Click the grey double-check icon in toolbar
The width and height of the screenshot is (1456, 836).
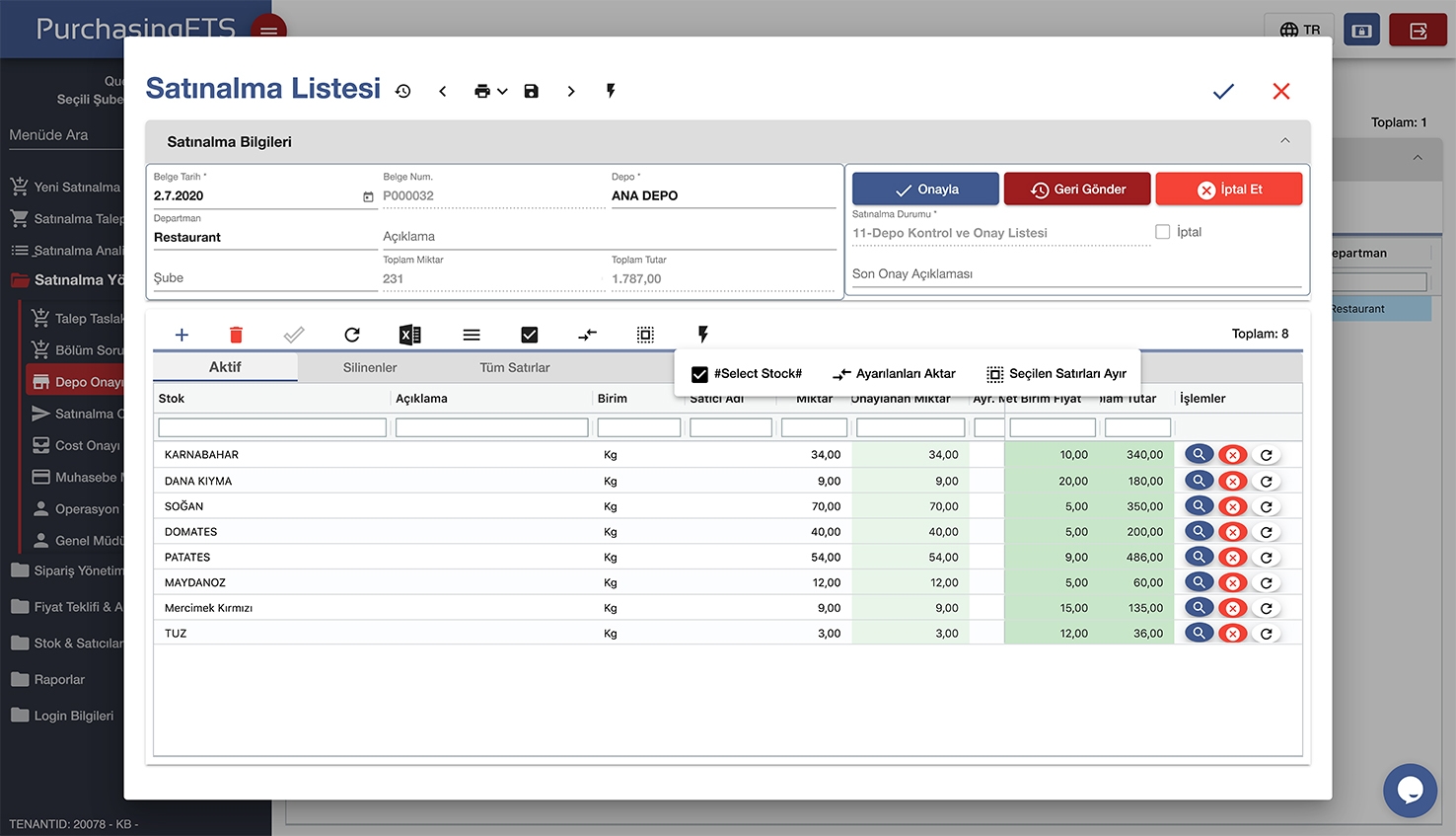294,335
